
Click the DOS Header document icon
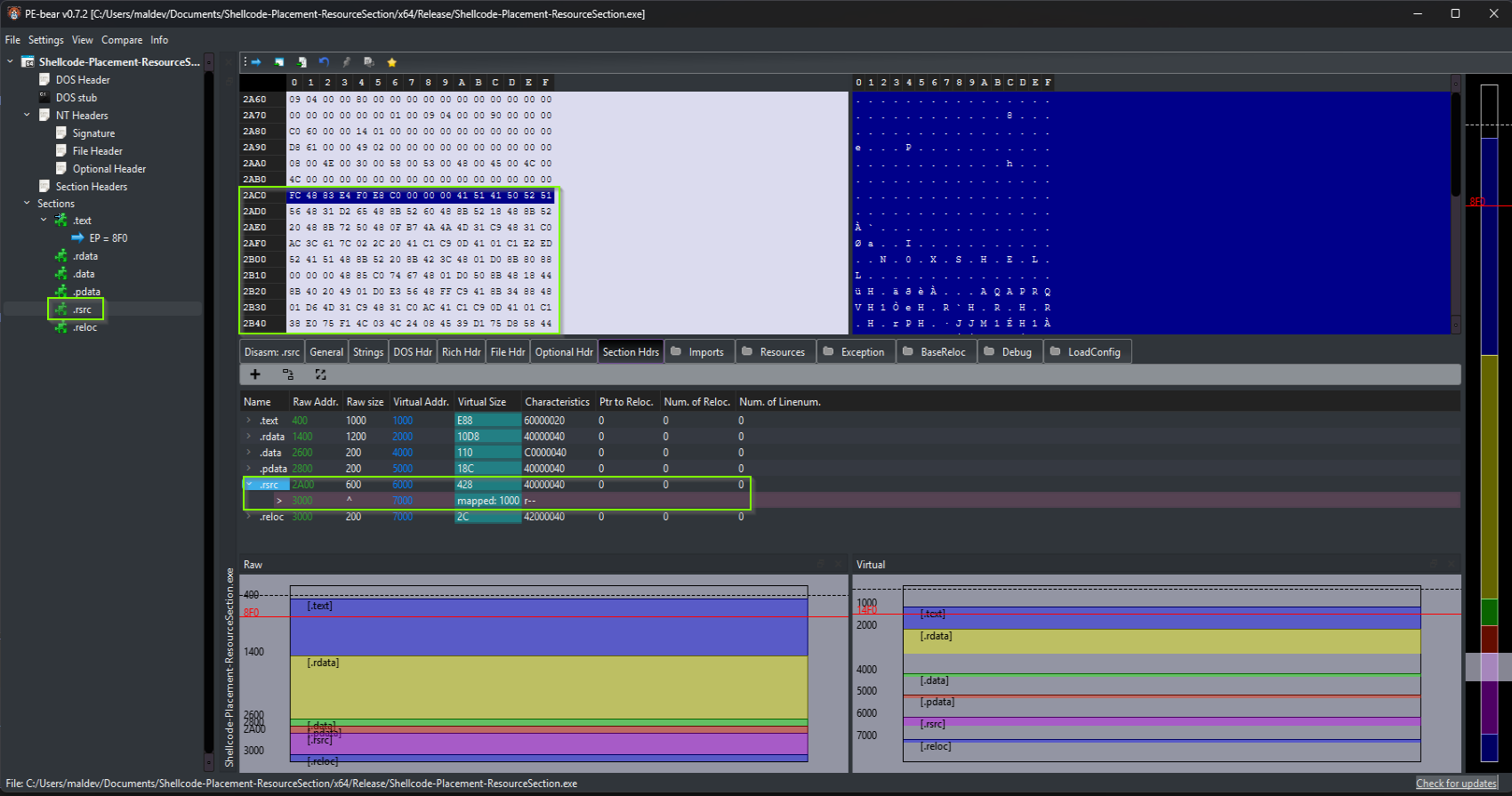coord(44,79)
